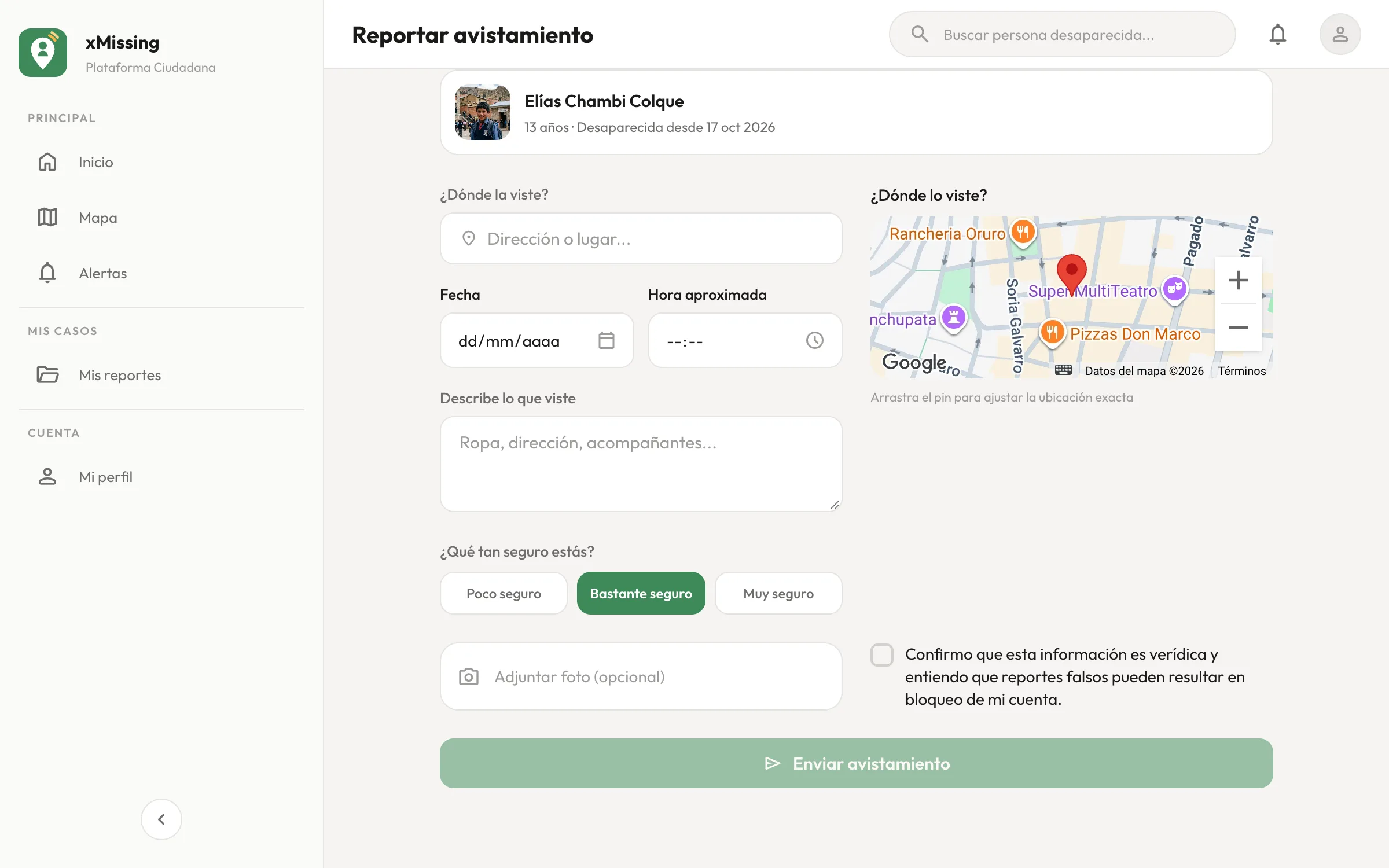This screenshot has width=1389, height=868.
Task: Click Adjuntar foto (opcional) upload area
Action: coord(641,676)
